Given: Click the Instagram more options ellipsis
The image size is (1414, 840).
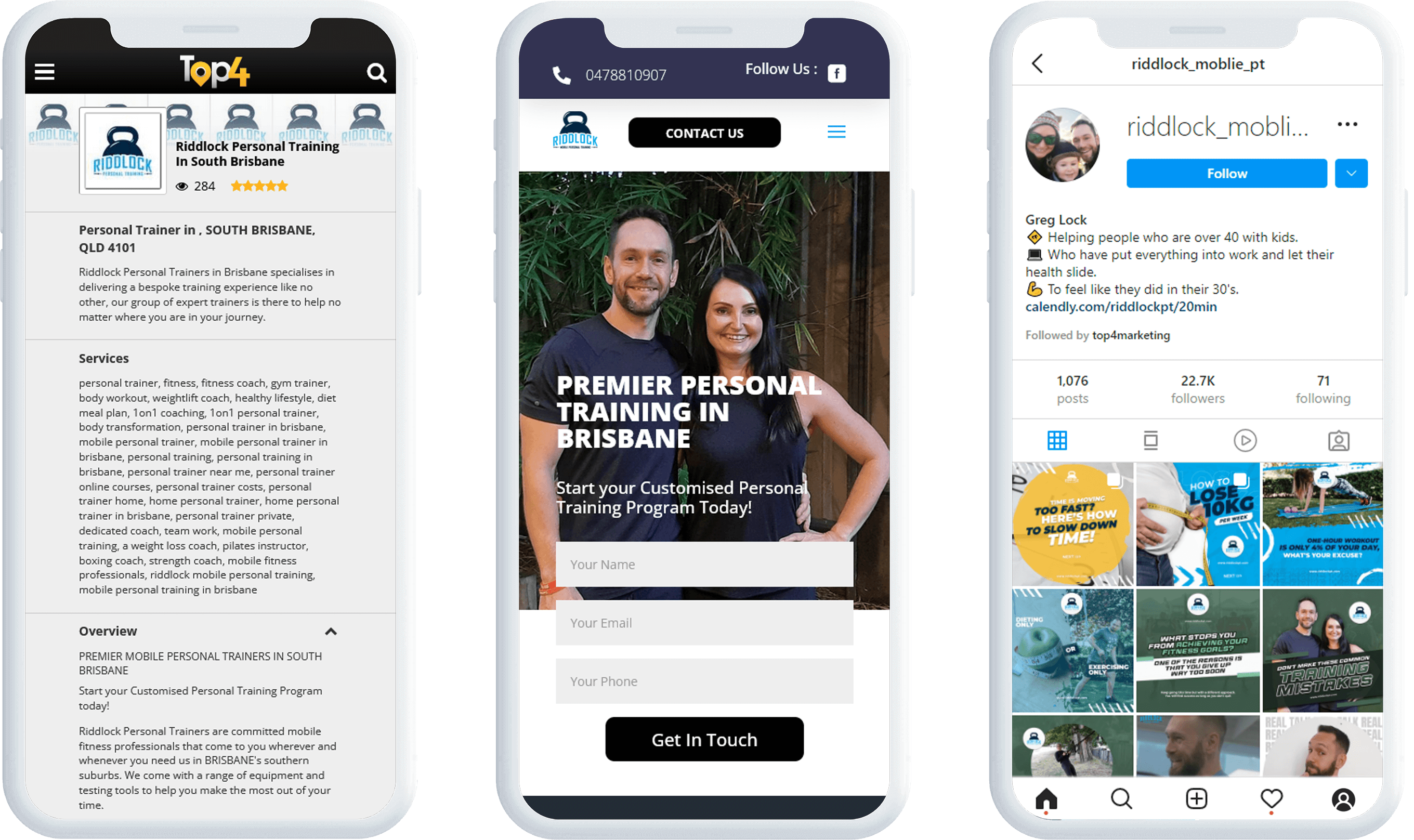Looking at the screenshot, I should pos(1352,125).
